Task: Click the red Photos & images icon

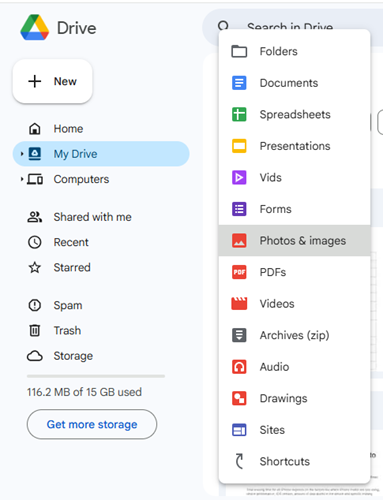Action: pyautogui.click(x=239, y=241)
